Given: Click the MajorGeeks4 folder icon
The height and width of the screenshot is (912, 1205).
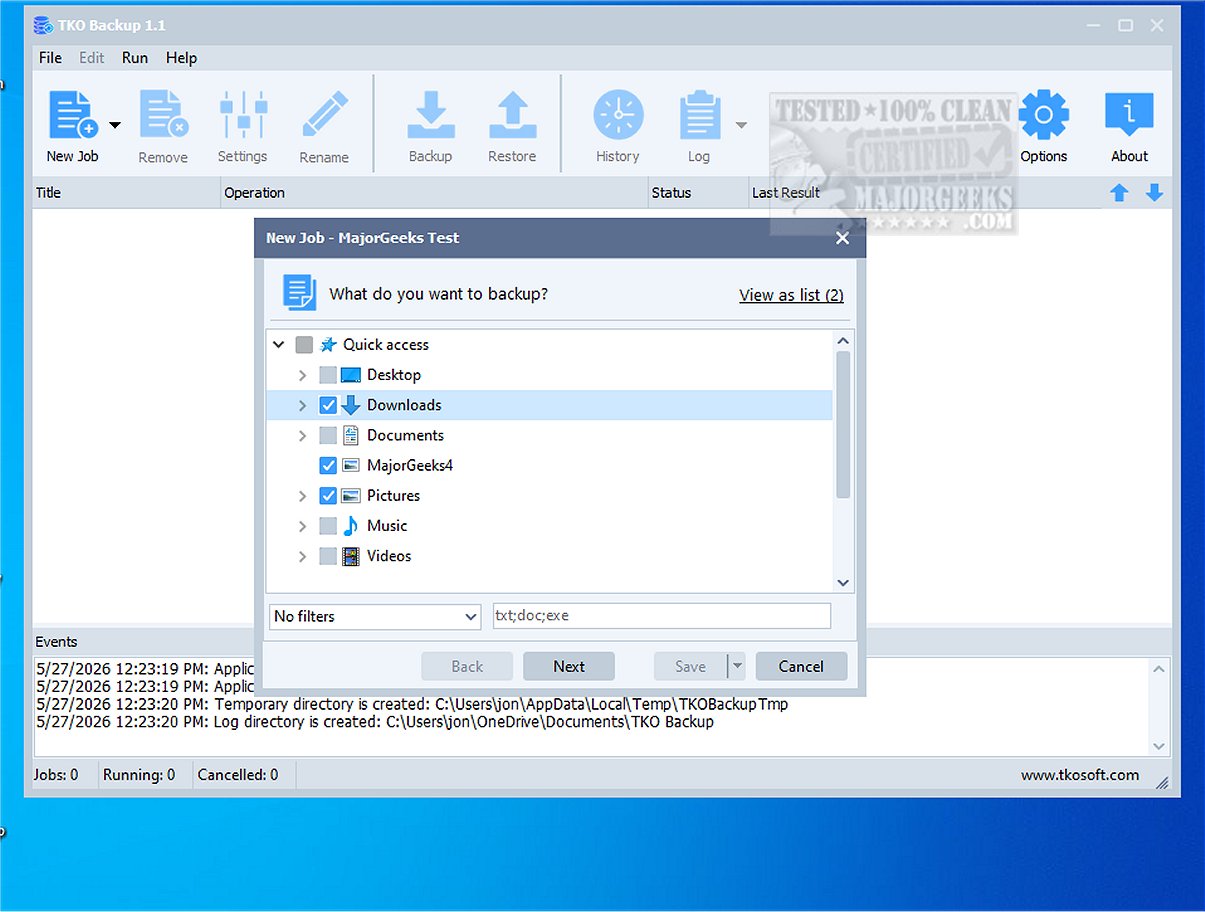Looking at the screenshot, I should pos(350,465).
